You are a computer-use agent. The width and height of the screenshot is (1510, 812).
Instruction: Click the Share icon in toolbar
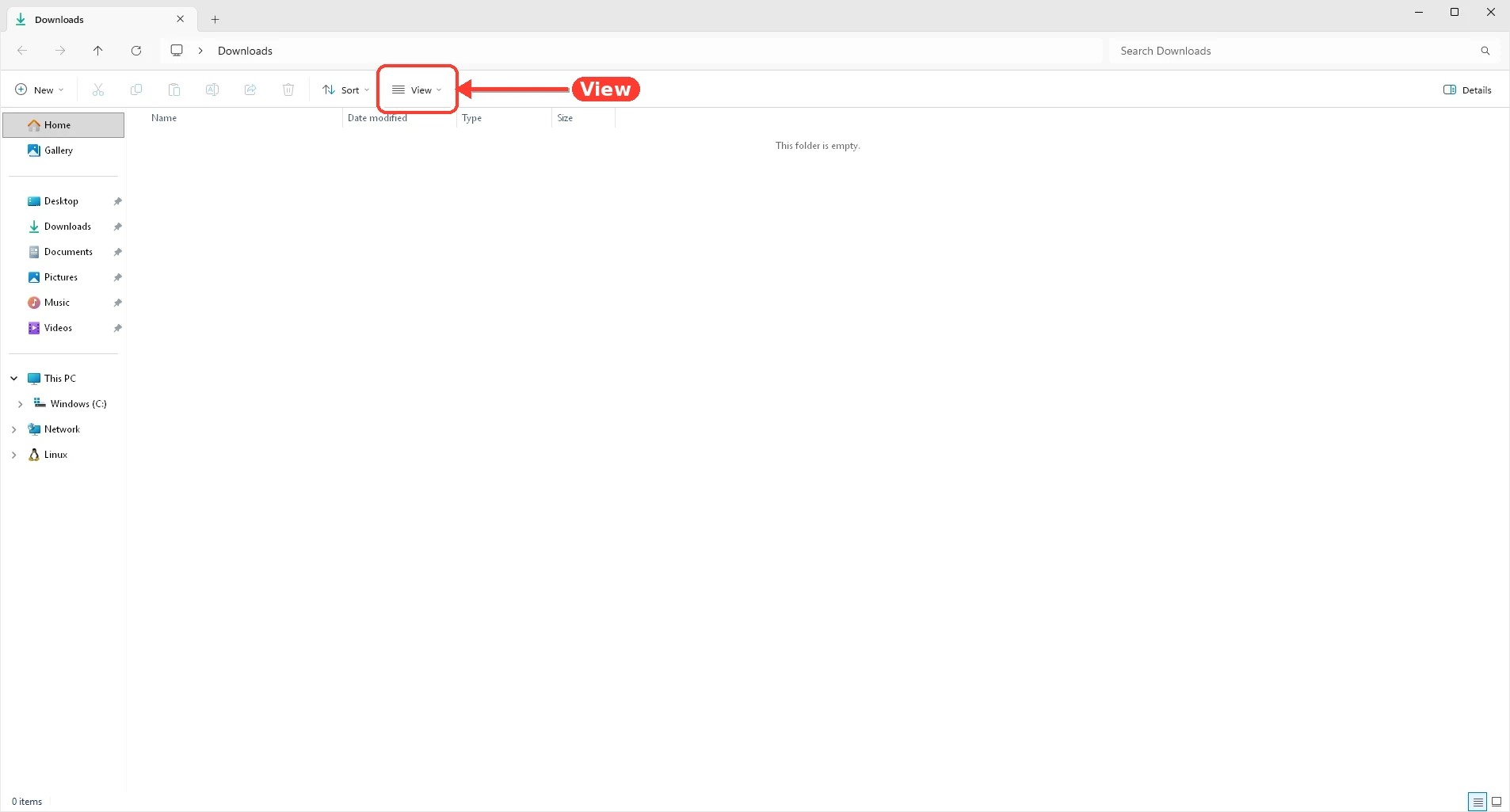(250, 90)
